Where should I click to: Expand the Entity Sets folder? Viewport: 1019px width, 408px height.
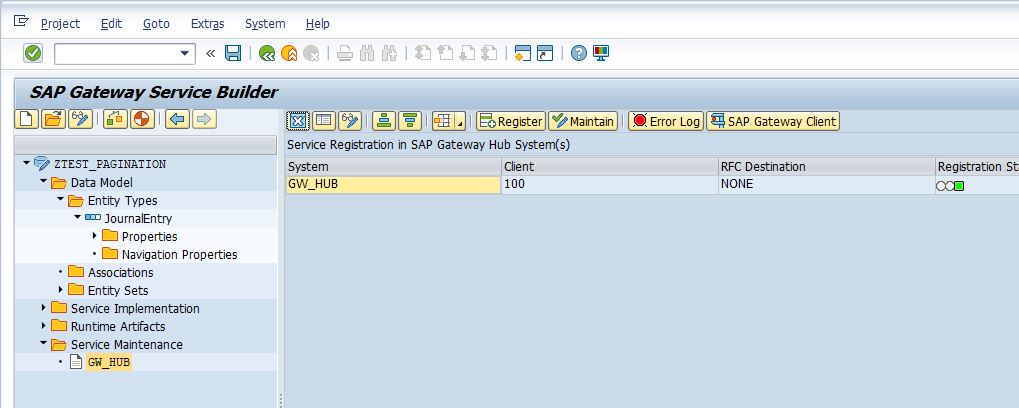tap(60, 290)
